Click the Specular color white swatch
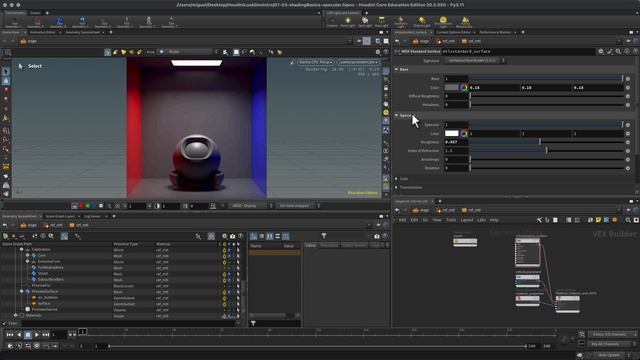Viewport: 640px width, 360px height. pos(451,133)
